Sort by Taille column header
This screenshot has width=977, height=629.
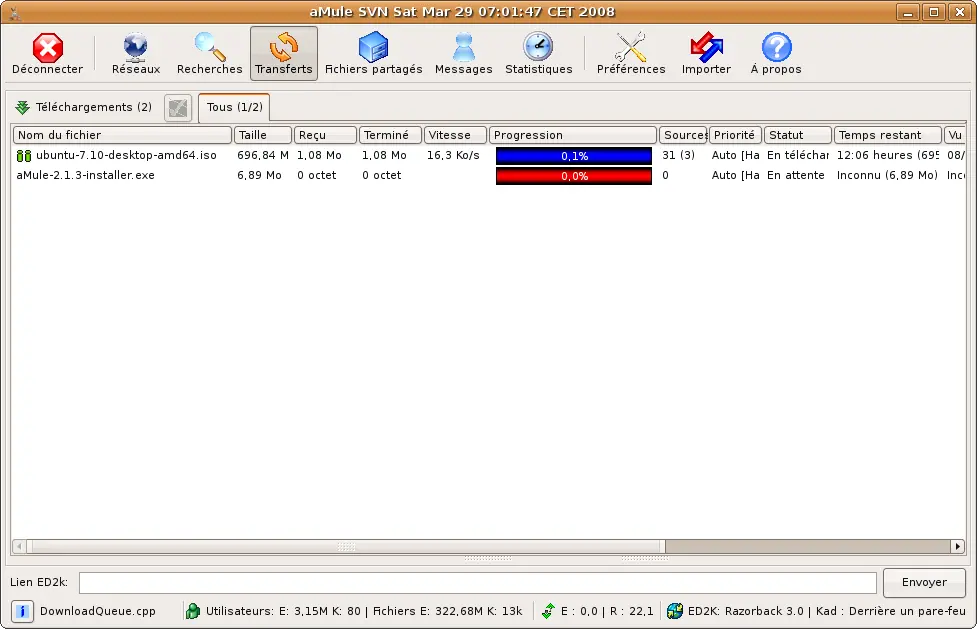(263, 135)
